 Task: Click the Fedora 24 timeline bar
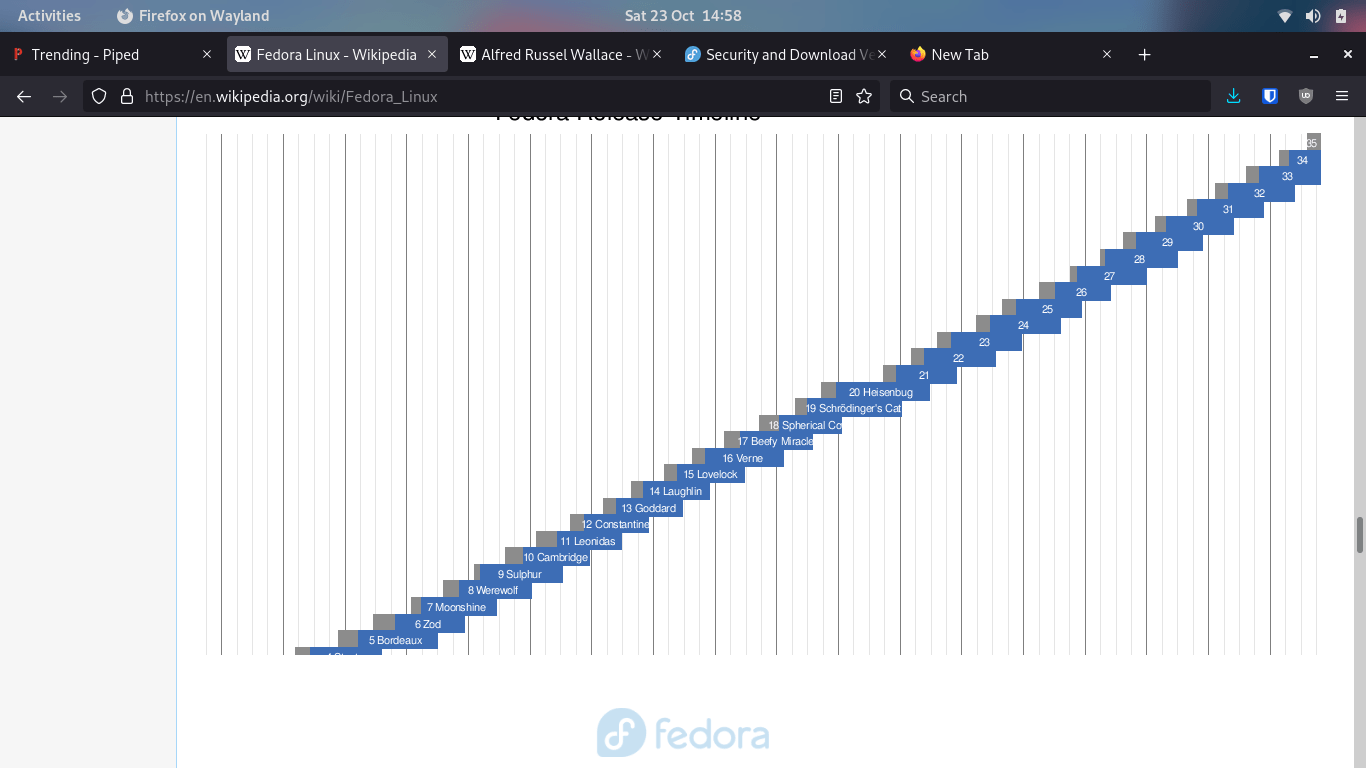click(1025, 325)
